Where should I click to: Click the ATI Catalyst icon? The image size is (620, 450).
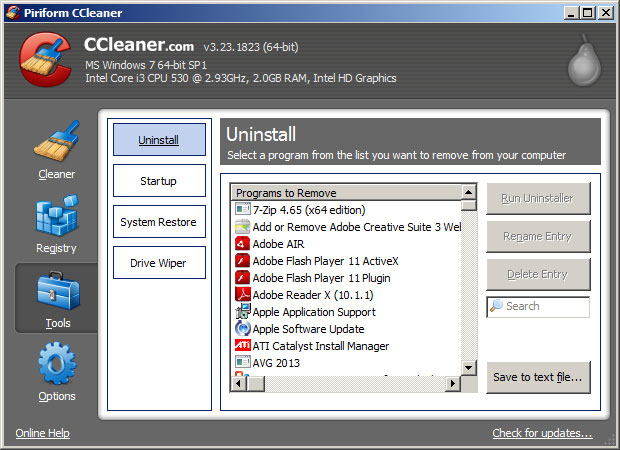pos(242,345)
